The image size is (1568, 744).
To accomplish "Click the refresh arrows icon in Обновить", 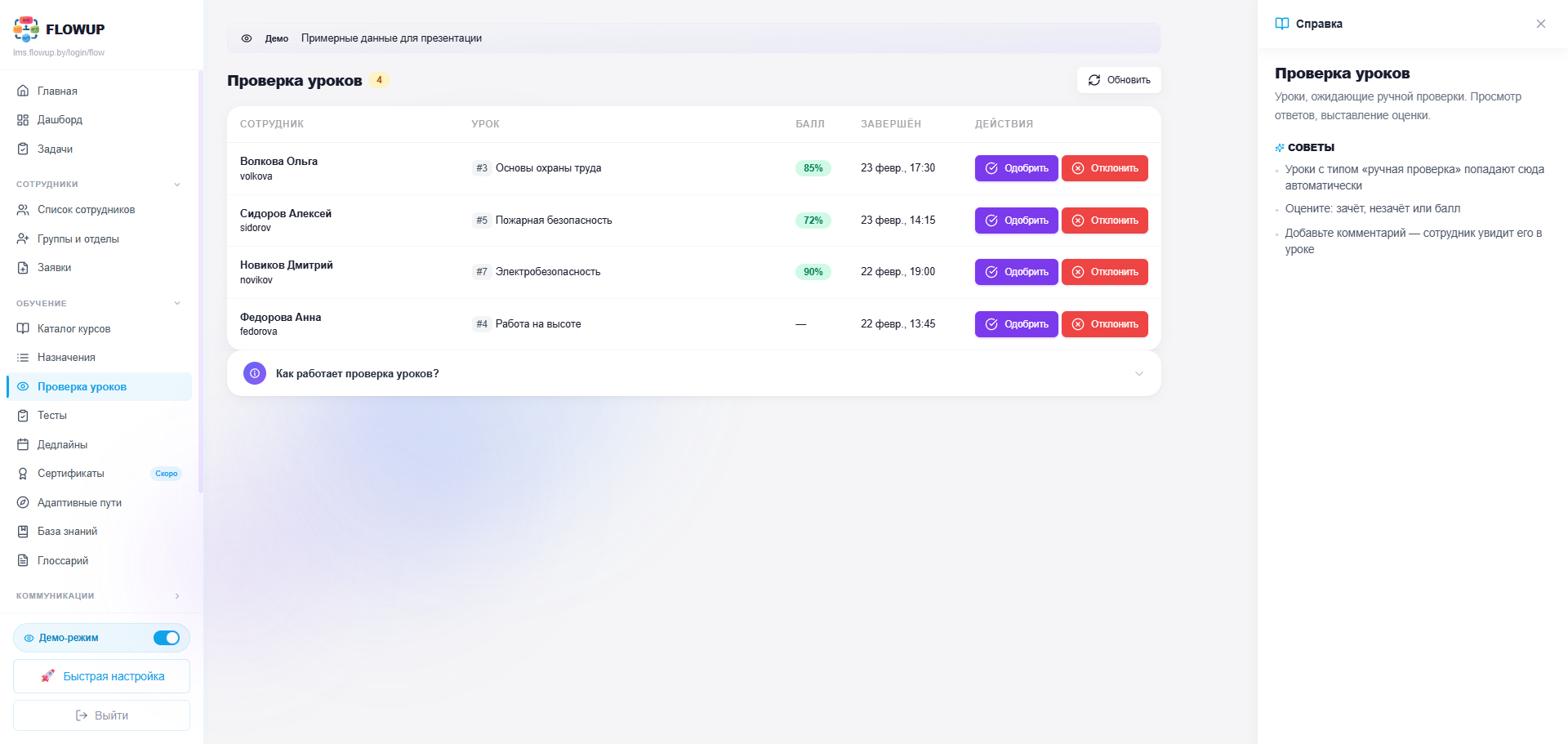I will 1094,80.
